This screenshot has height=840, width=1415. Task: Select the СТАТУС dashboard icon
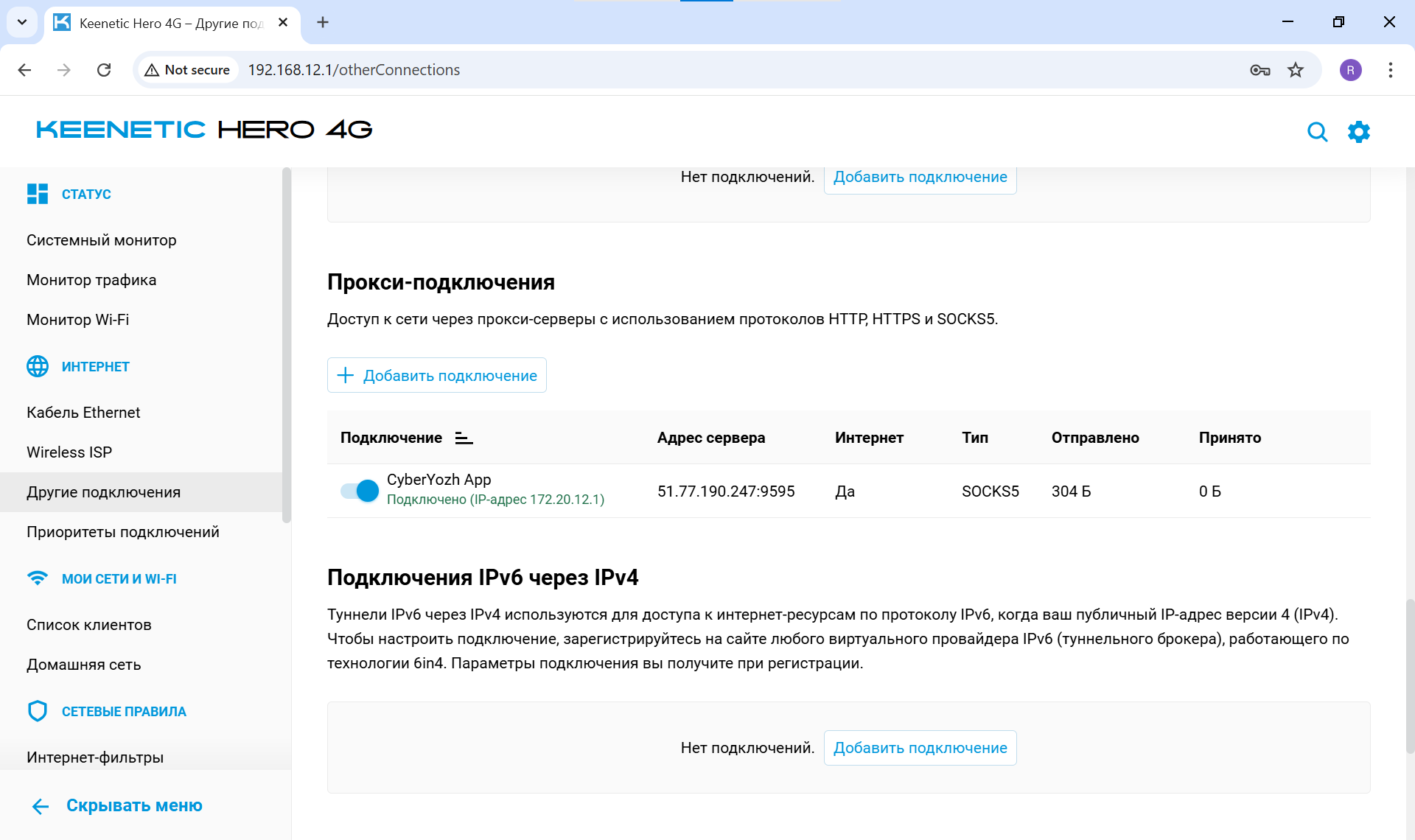[38, 194]
